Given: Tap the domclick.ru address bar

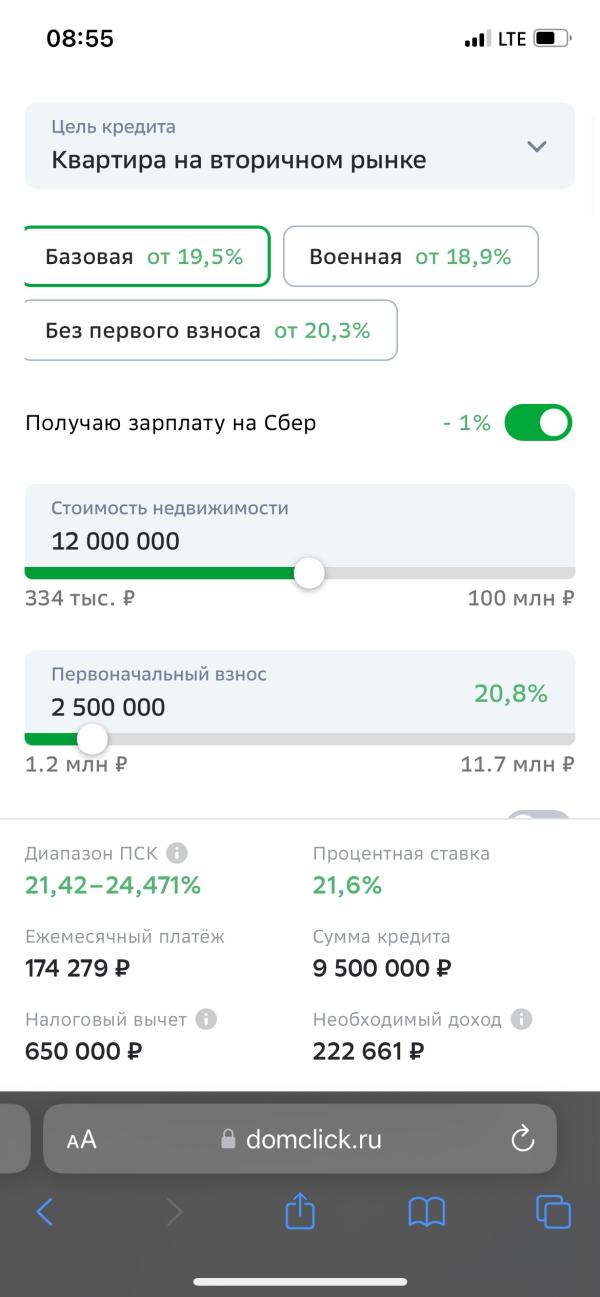Looking at the screenshot, I should pyautogui.click(x=300, y=1138).
